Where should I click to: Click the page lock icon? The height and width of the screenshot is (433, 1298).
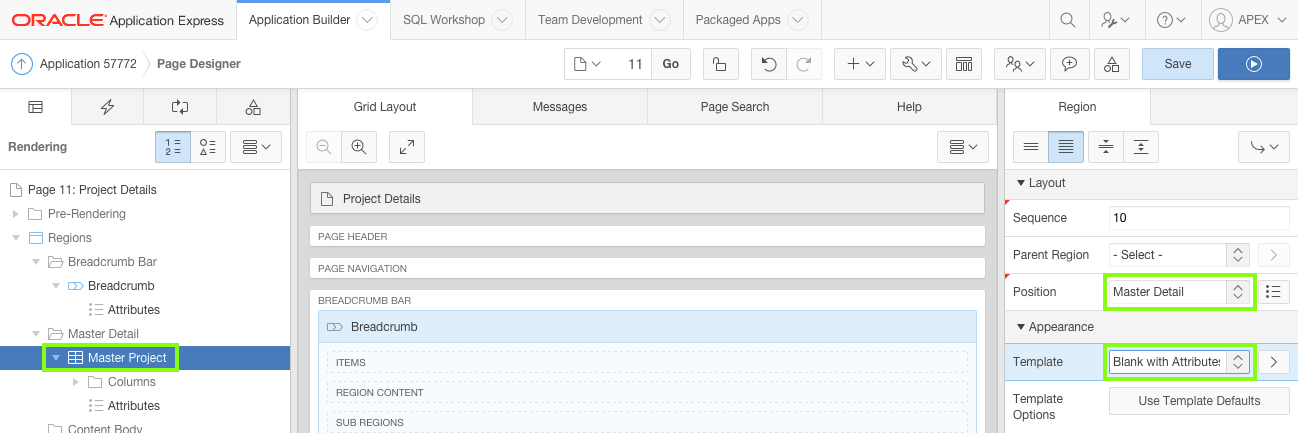click(720, 64)
